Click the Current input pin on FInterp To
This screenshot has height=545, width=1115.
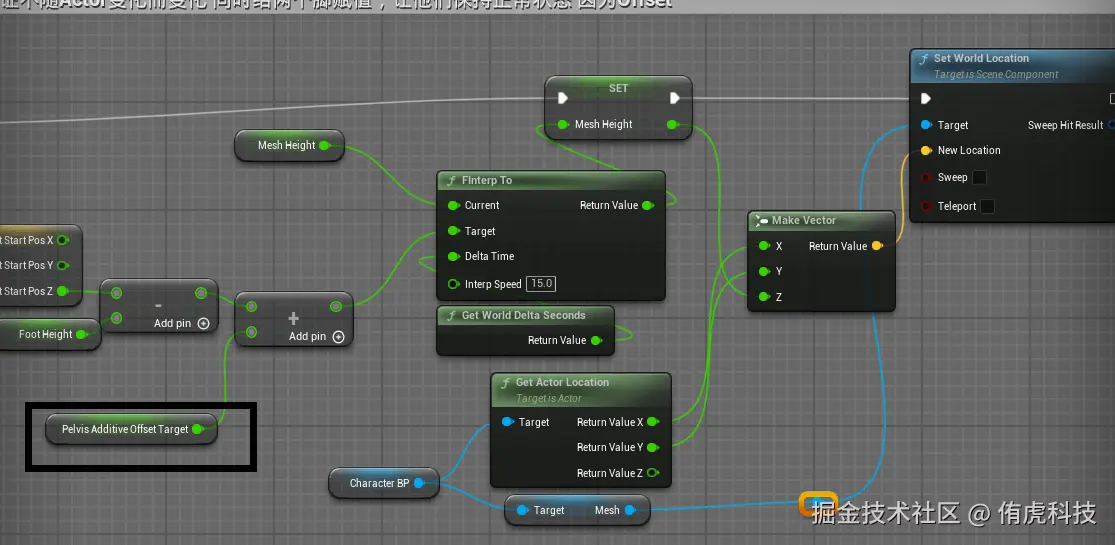tap(454, 206)
